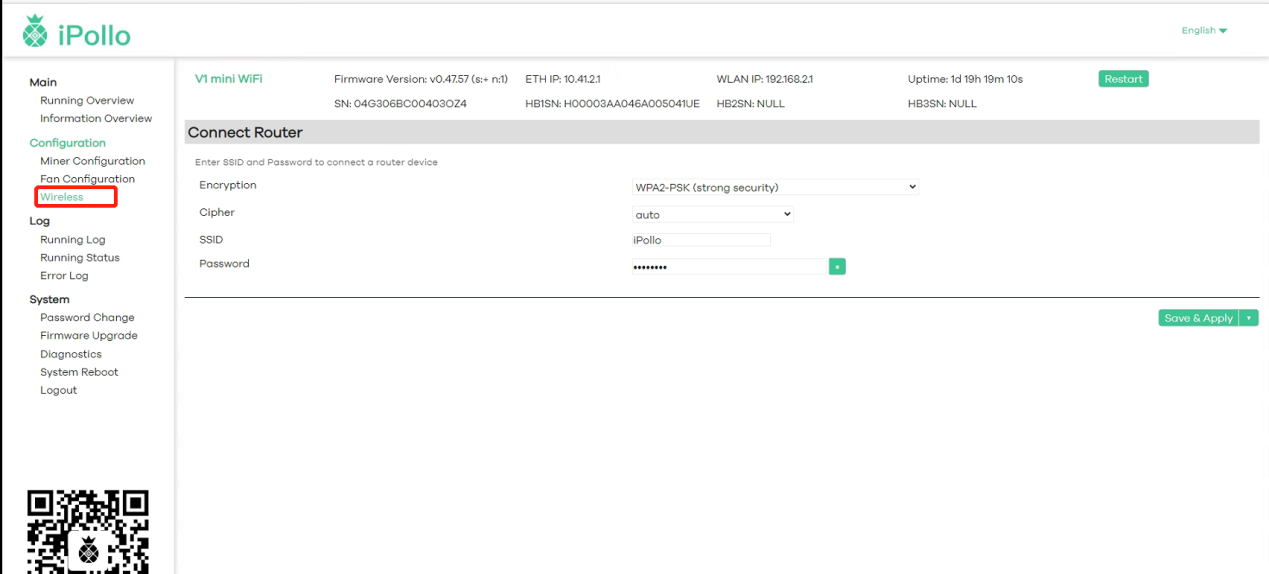Go to Information Overview page
Screen dimensions: 1269x574
pyautogui.click(x=96, y=118)
